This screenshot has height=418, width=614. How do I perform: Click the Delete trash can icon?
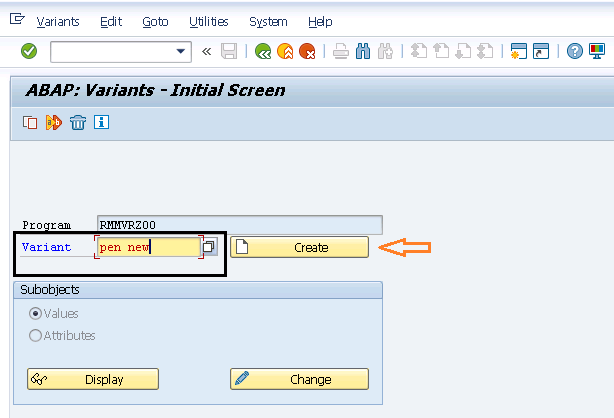pos(78,123)
